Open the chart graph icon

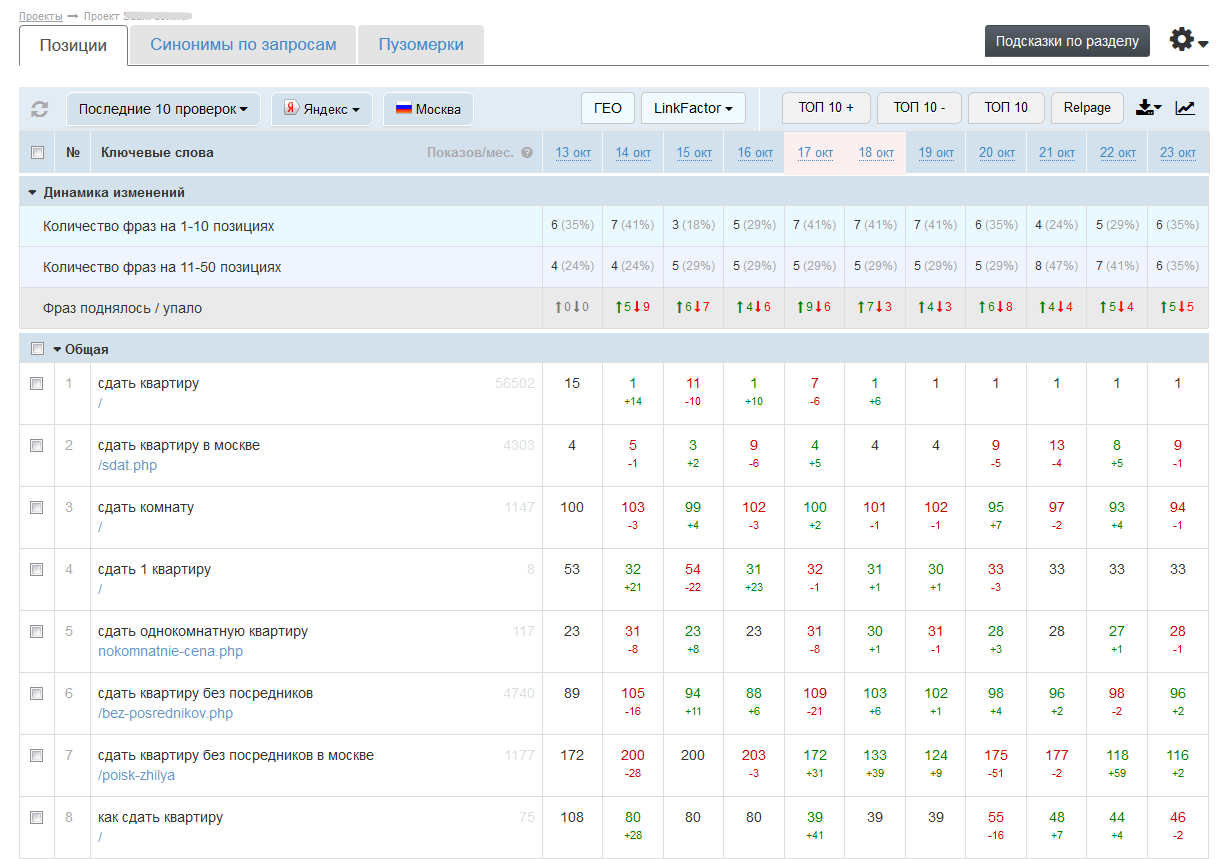(1185, 108)
